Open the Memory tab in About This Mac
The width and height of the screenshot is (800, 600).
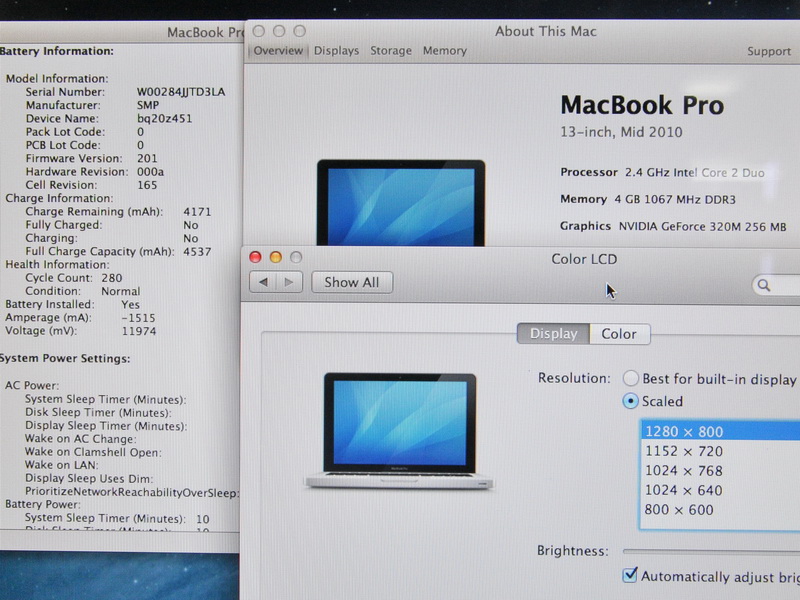point(444,51)
